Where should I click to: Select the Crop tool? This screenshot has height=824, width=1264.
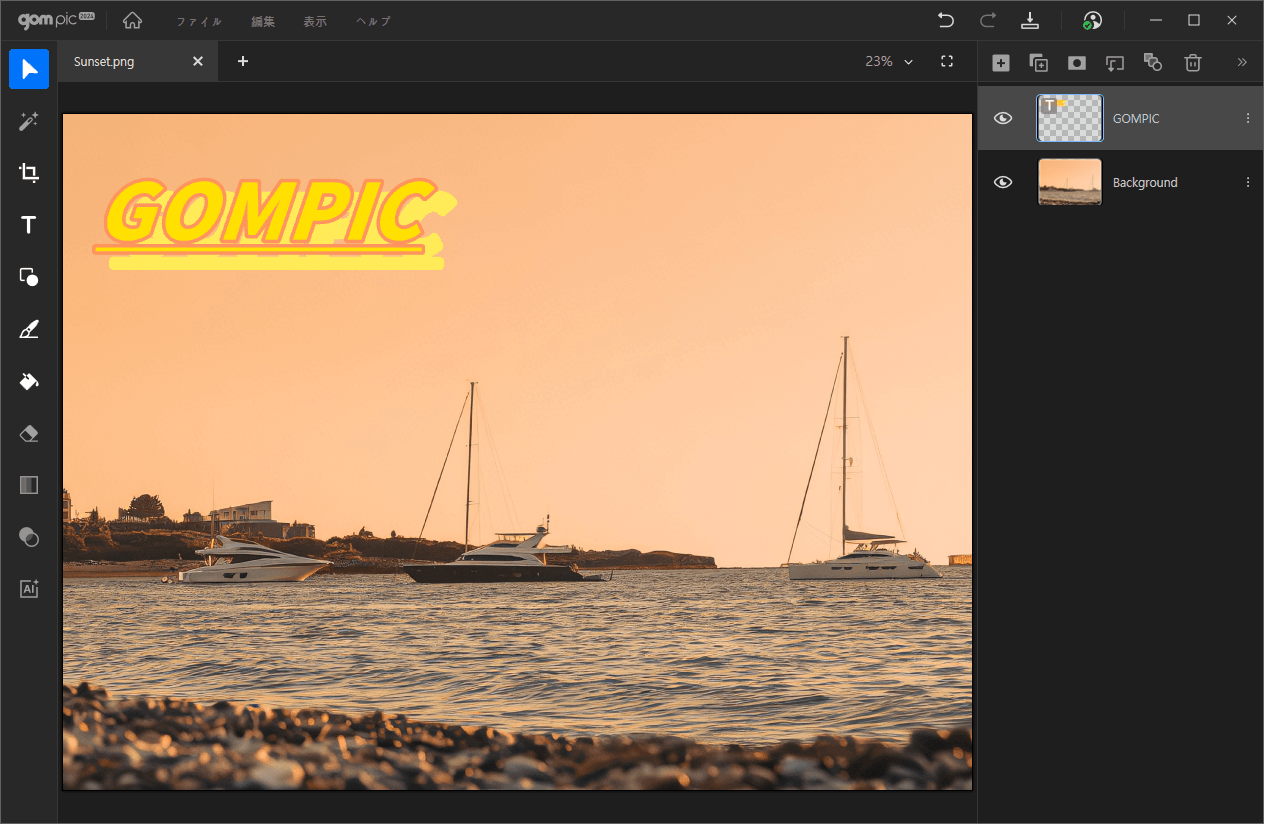[x=29, y=173]
